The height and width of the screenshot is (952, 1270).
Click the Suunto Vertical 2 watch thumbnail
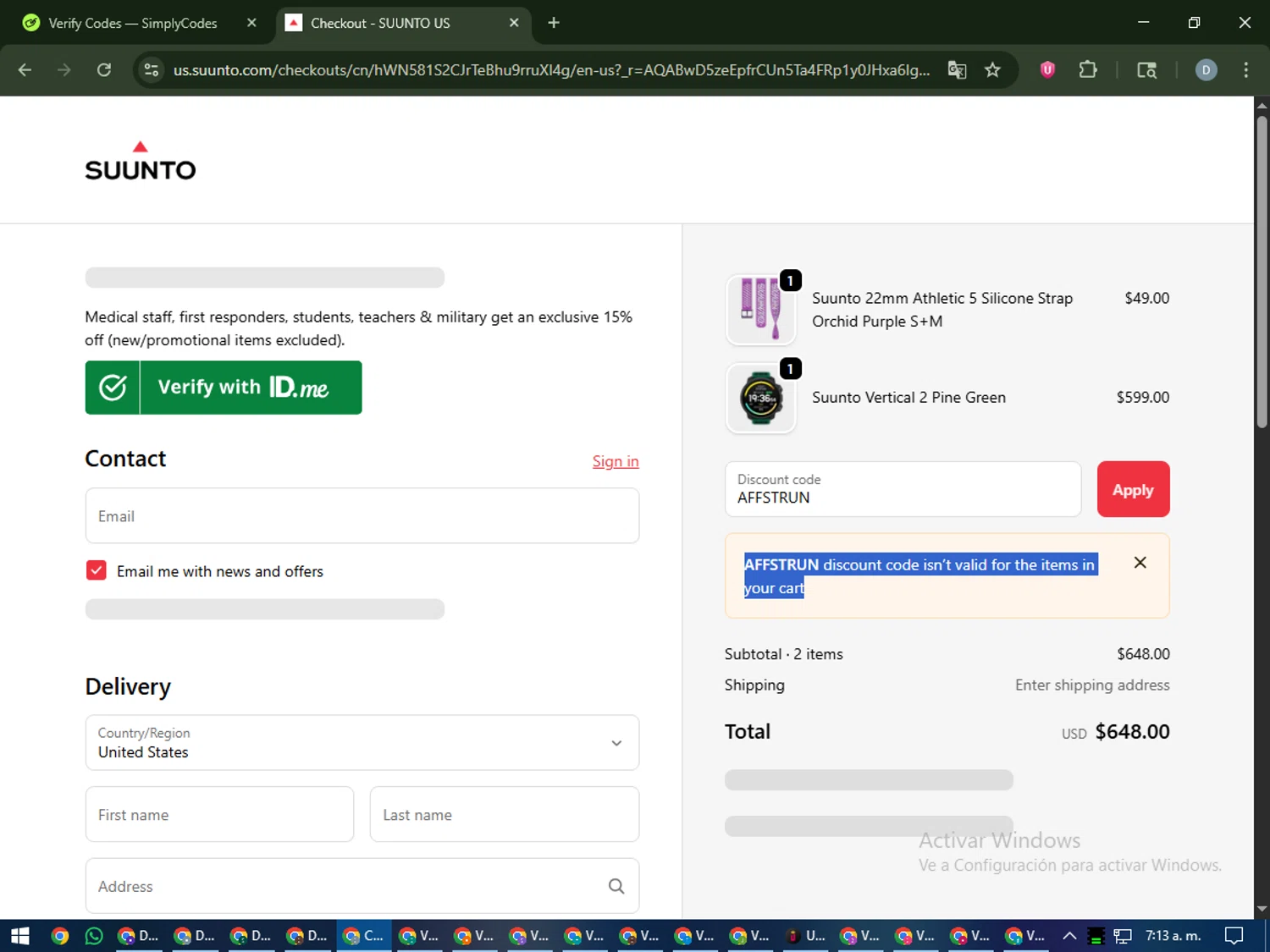click(761, 398)
